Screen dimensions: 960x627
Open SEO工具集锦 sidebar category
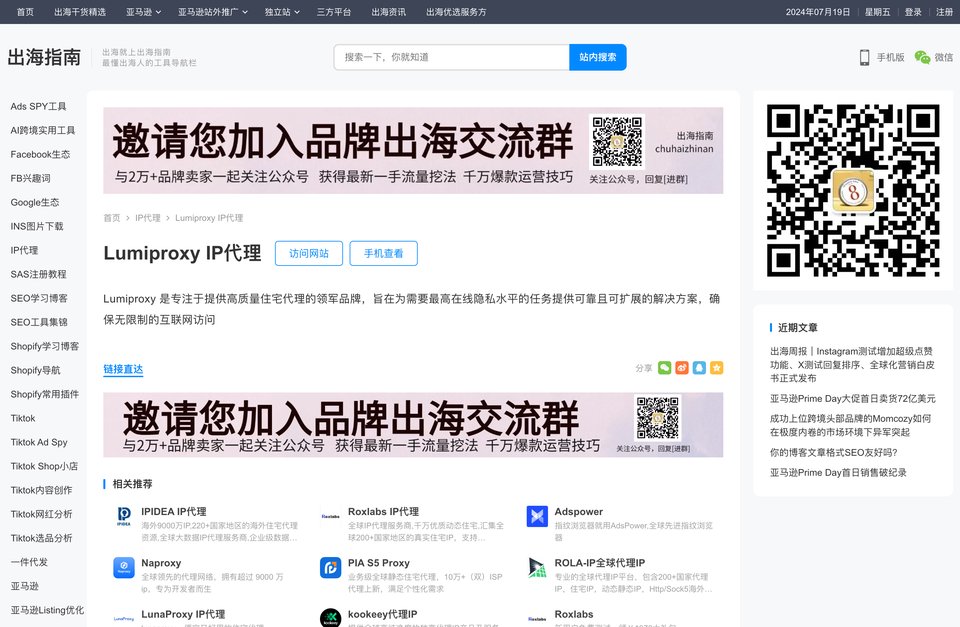39,322
